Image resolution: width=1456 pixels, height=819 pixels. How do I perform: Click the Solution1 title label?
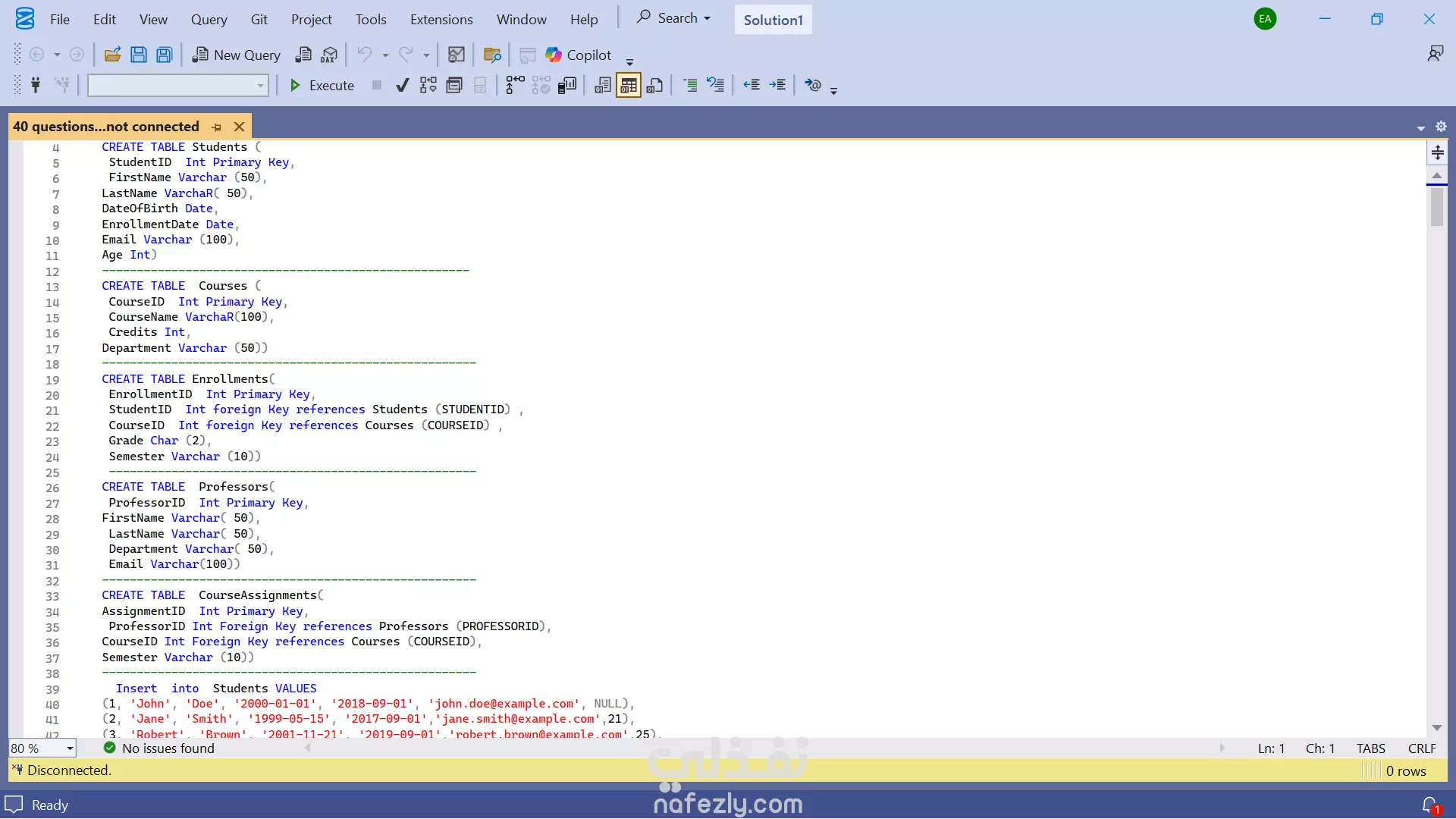[773, 20]
